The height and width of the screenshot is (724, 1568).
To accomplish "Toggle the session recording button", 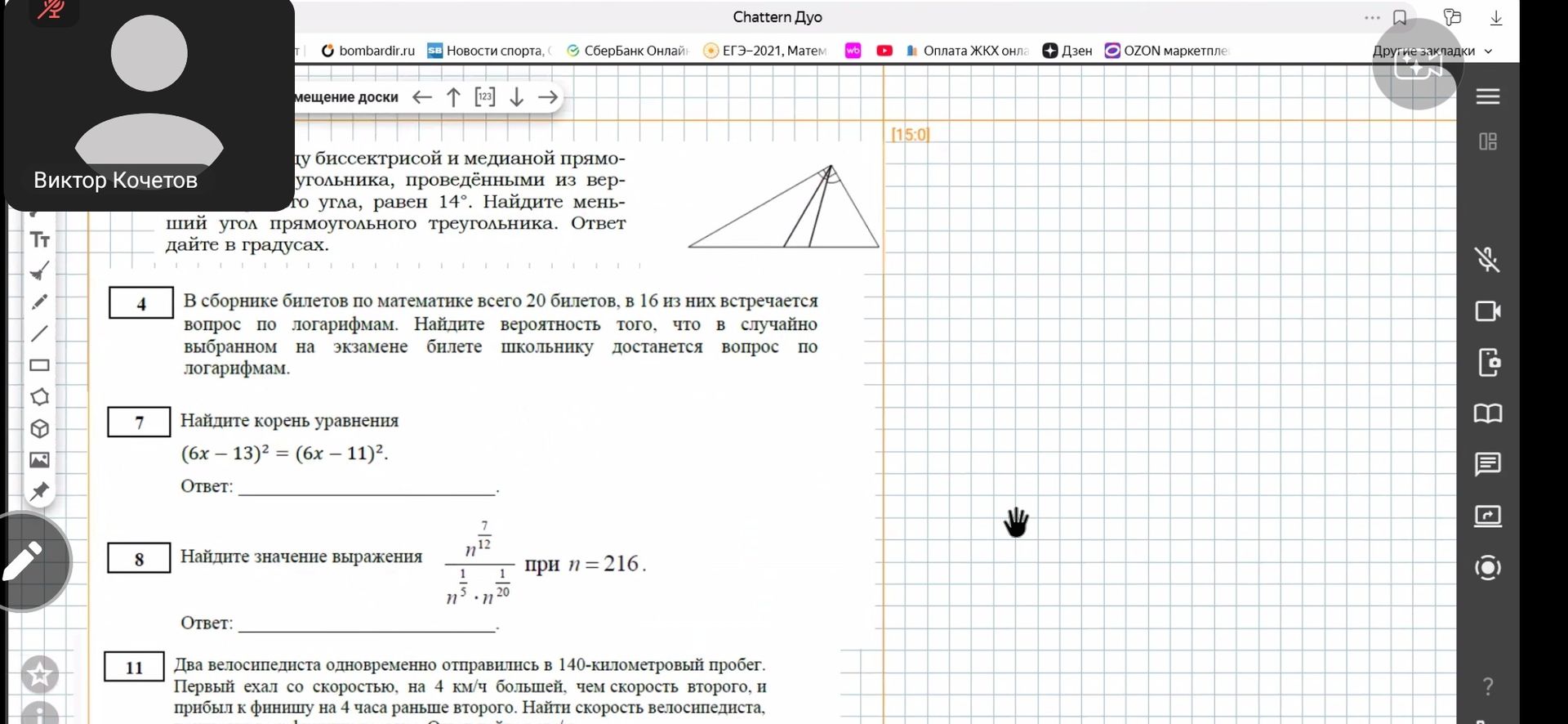I will pos(1488,568).
